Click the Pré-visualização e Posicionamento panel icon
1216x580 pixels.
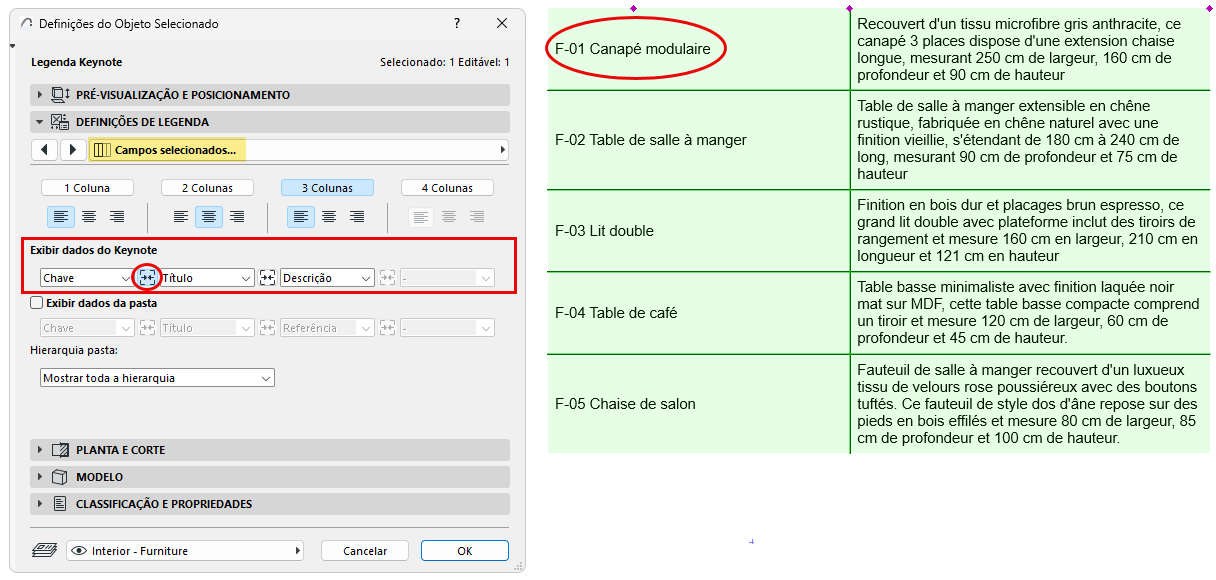click(x=60, y=95)
